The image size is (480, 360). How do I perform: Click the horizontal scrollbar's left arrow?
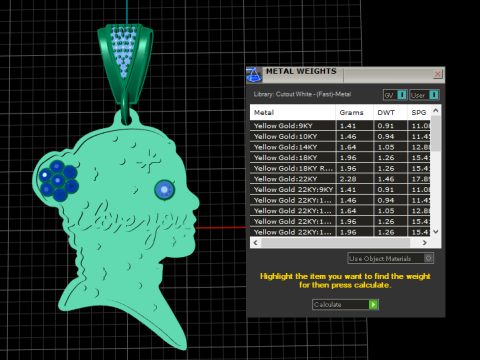256,242
